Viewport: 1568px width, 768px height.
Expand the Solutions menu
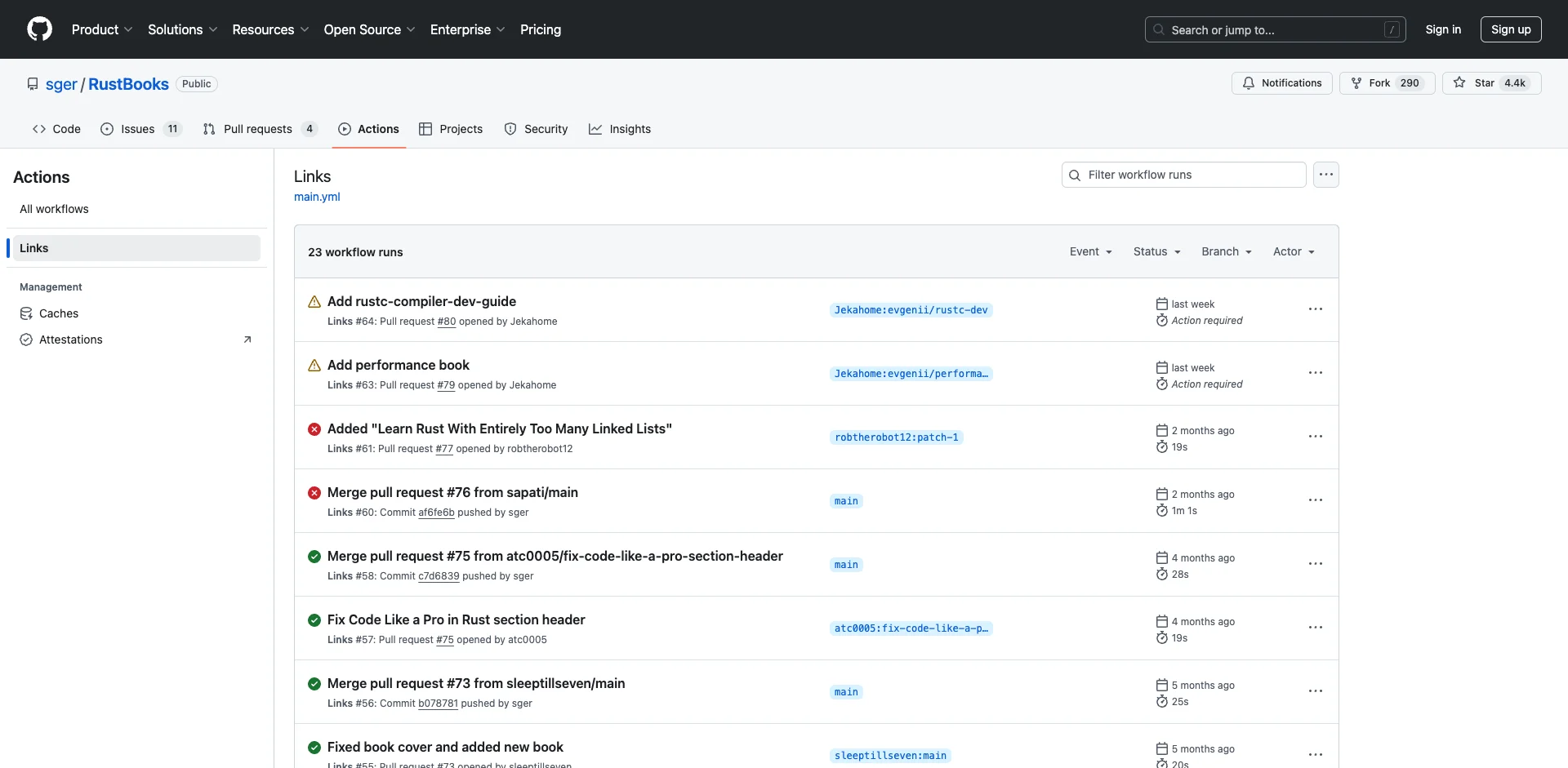pyautogui.click(x=183, y=29)
